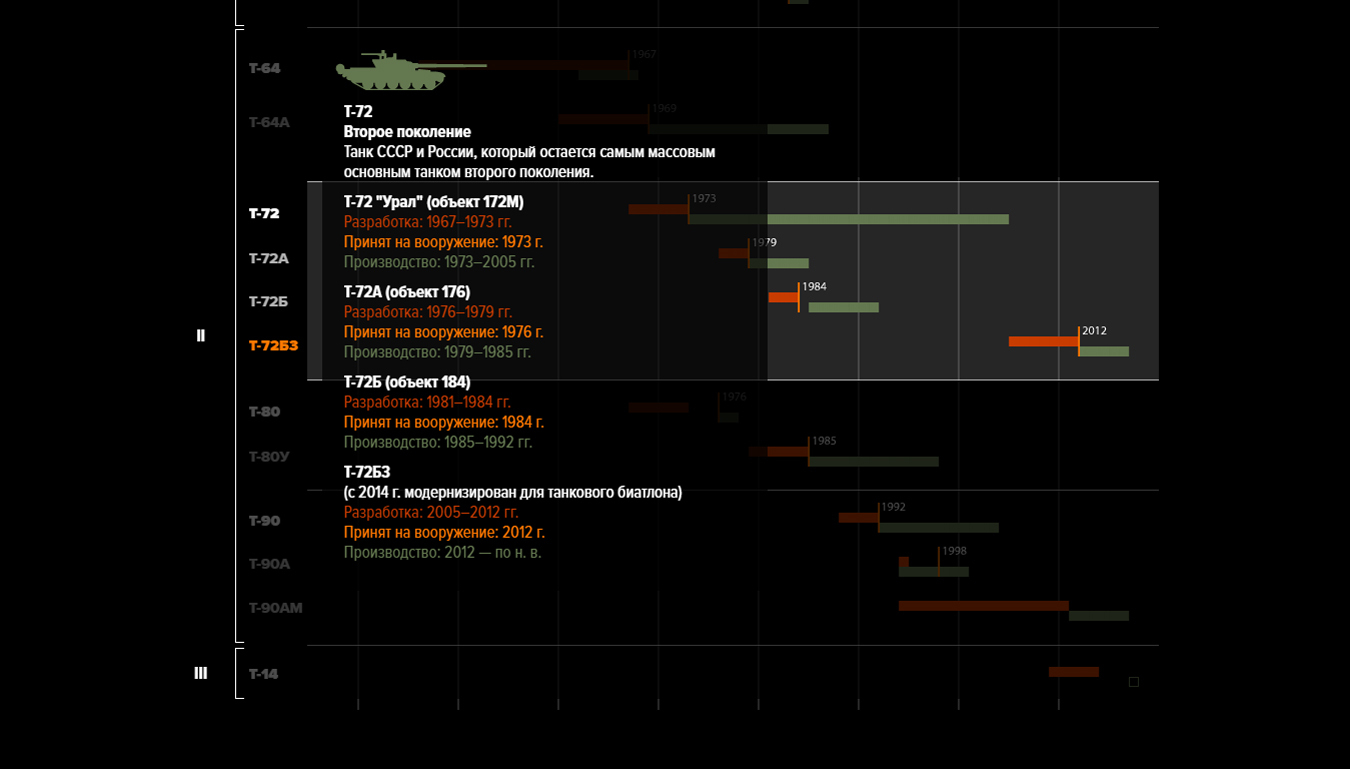Viewport: 1350px width, 769px height.
Task: Select the T-14 row label
Action: point(264,674)
